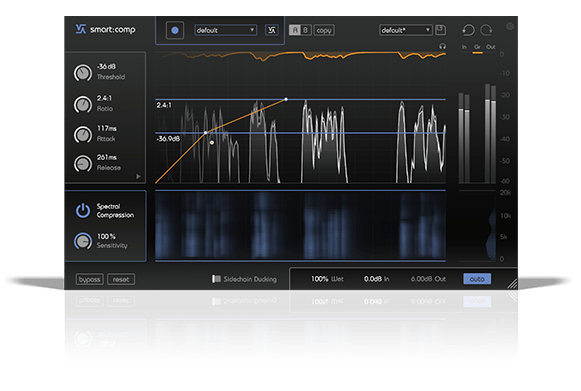
Task: Toggle the auto output gain button
Action: [477, 279]
